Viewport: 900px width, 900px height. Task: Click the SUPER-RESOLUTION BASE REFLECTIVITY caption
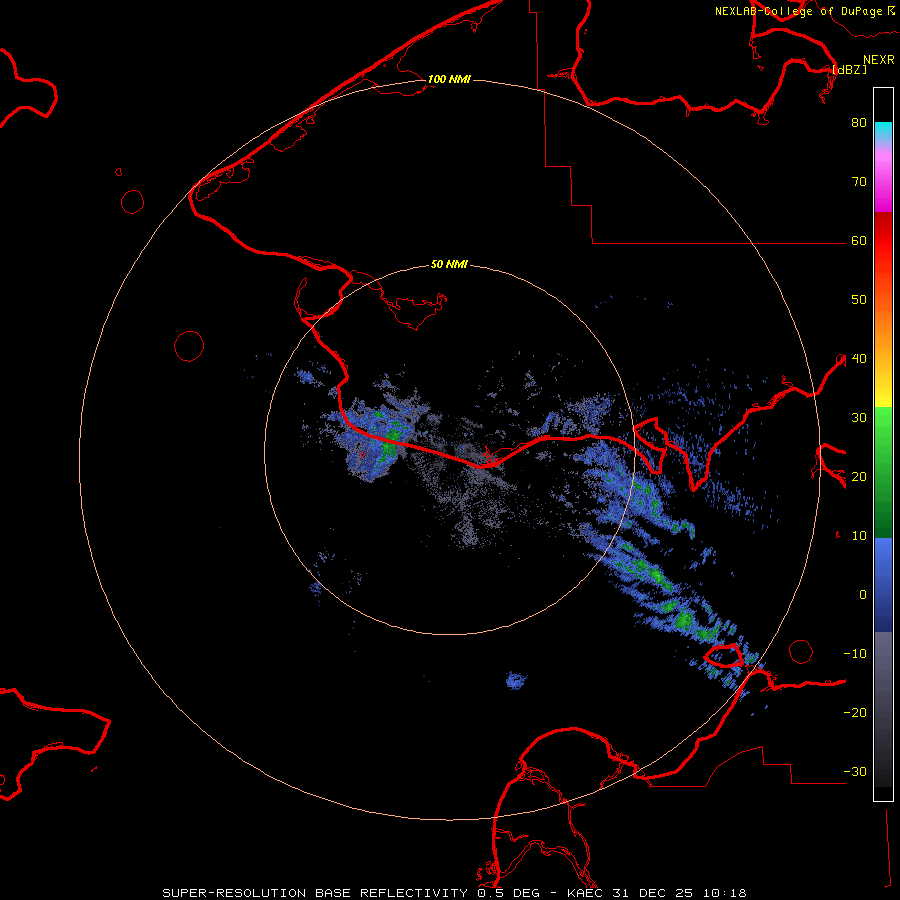pos(315,893)
